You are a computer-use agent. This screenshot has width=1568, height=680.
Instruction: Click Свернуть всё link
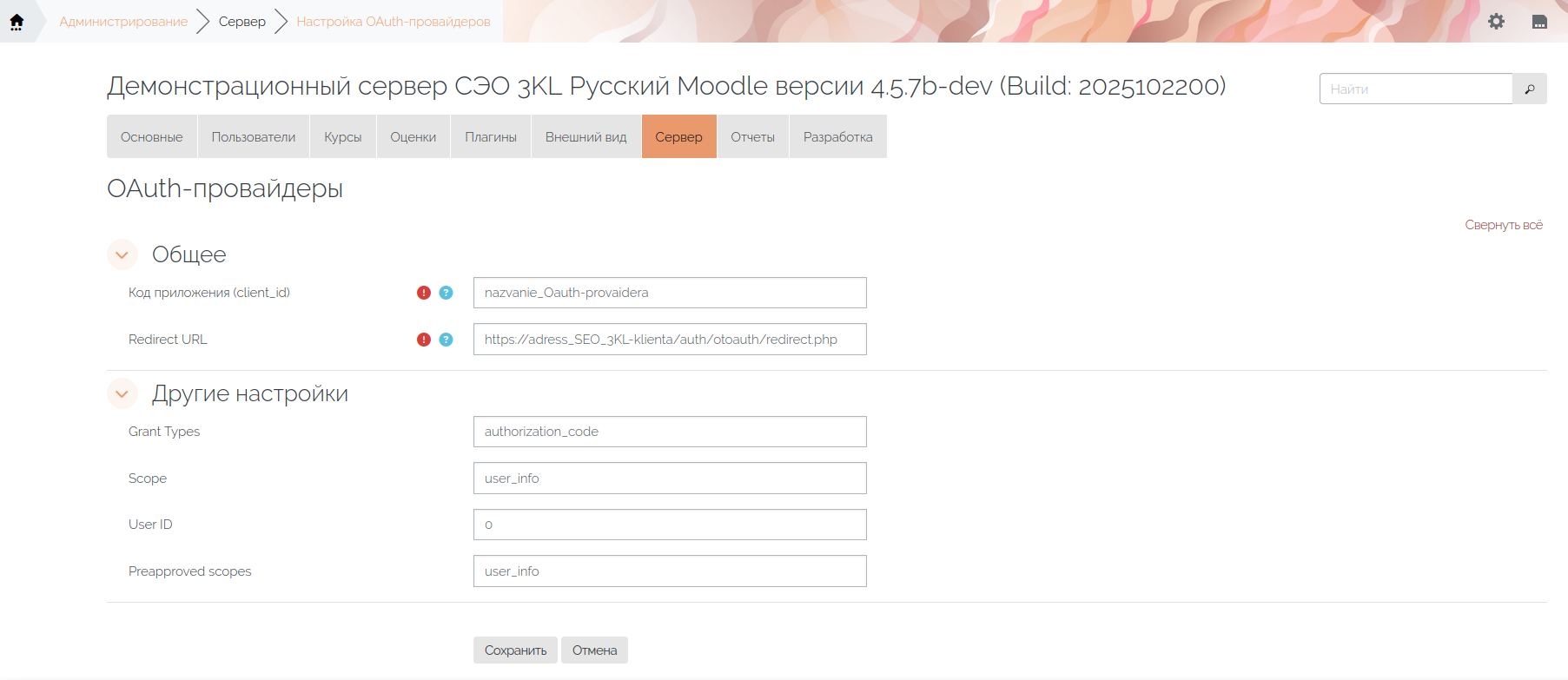coord(1504,225)
